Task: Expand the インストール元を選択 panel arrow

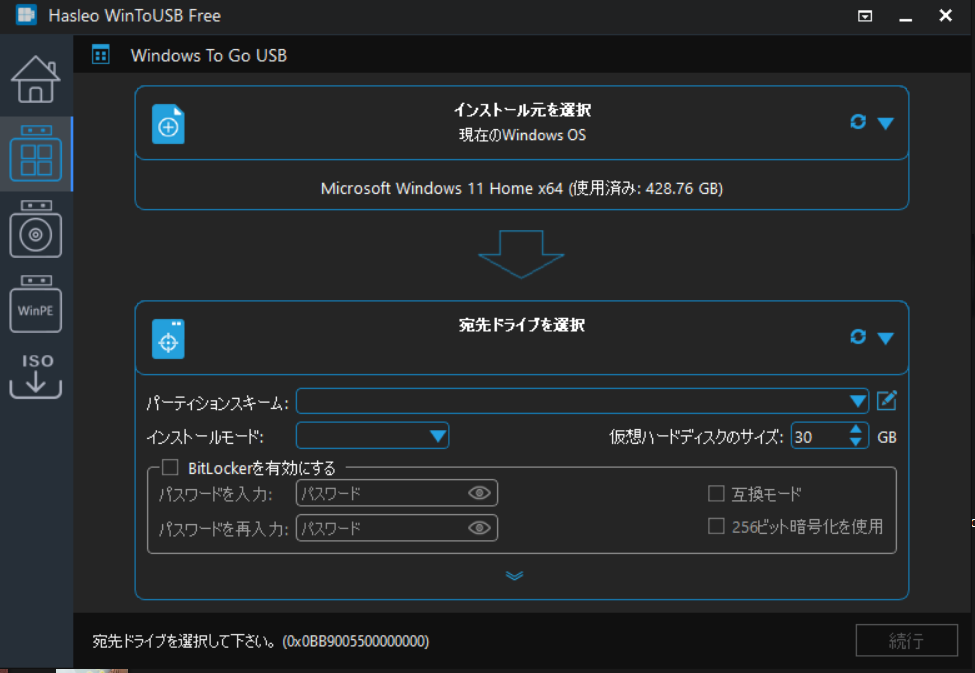Action: click(886, 122)
